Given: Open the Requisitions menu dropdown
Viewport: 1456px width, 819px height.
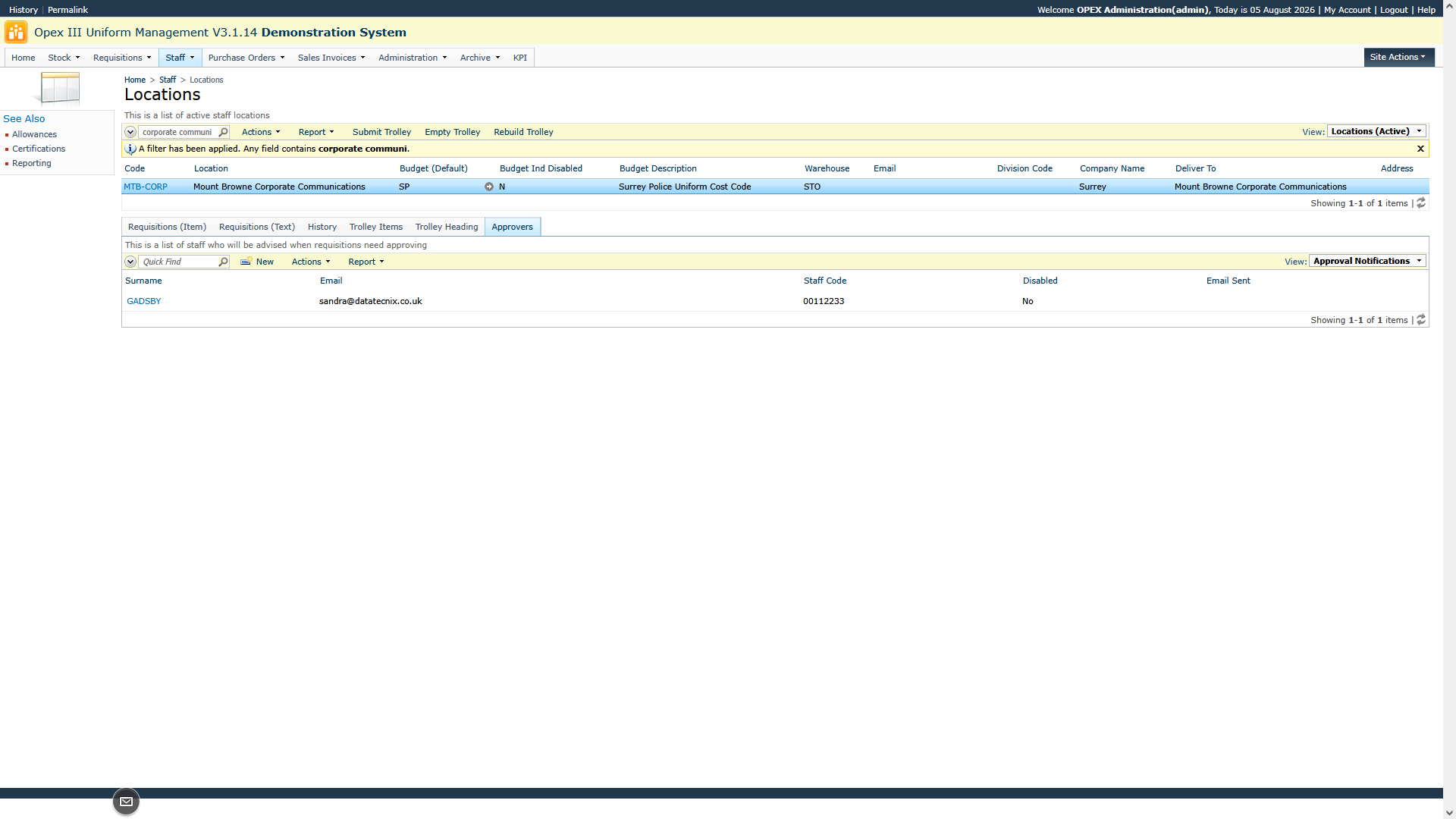Looking at the screenshot, I should tap(122, 58).
